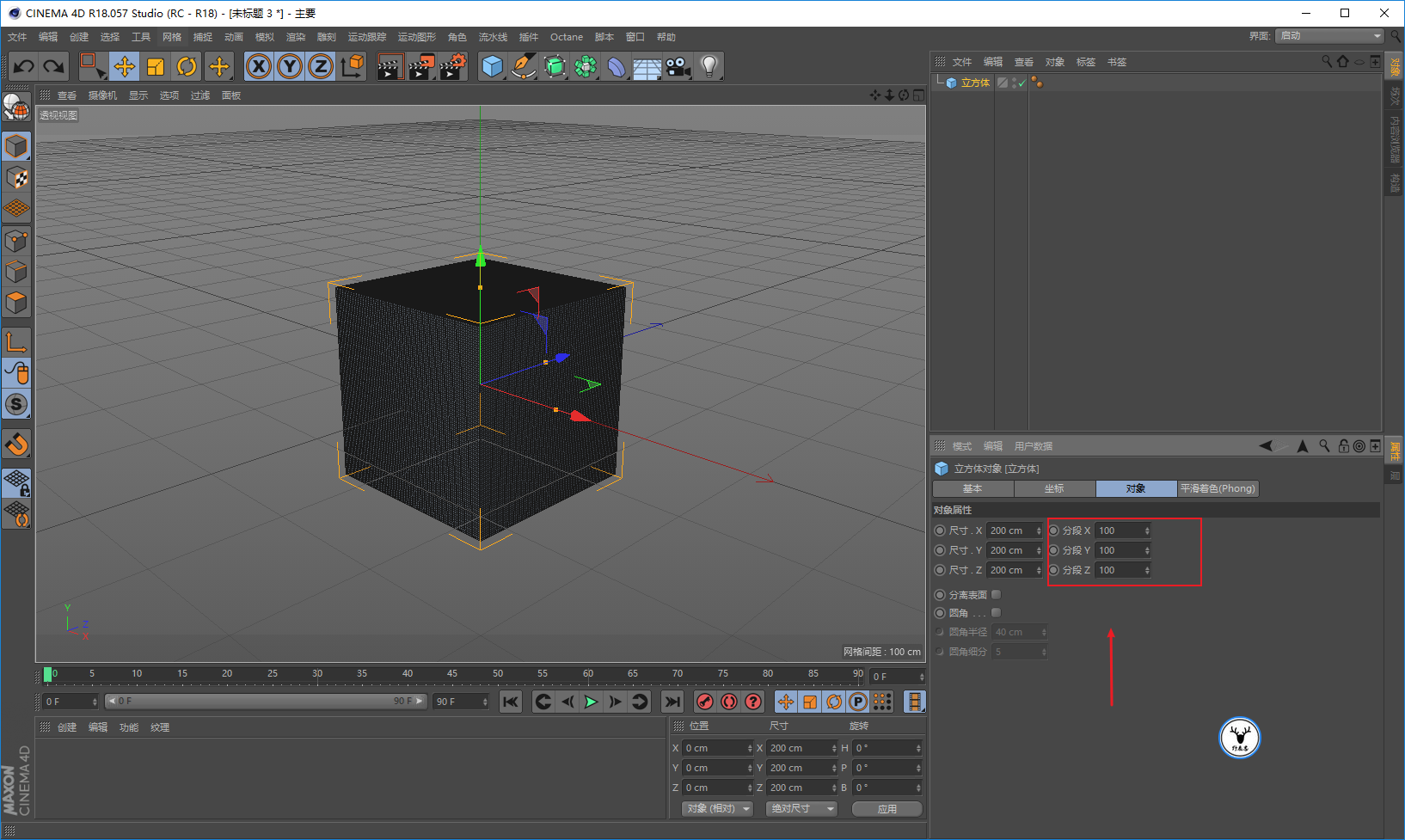1405x840 pixels.
Task: Click frame 45 on the timeline ruler
Action: point(452,674)
